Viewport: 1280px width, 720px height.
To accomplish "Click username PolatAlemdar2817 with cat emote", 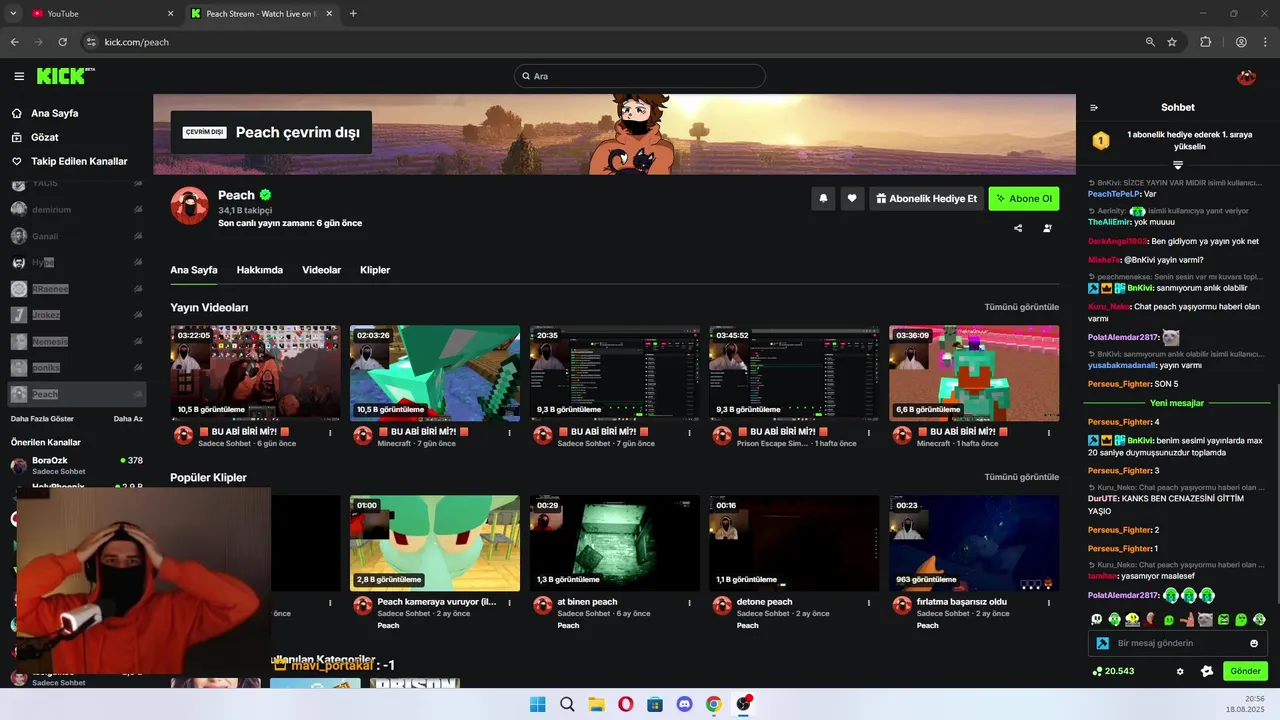I will (x=1122, y=338).
